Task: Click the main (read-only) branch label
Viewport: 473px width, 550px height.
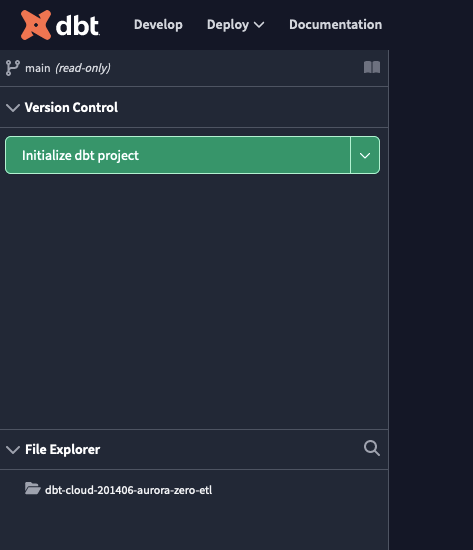Action: [x=68, y=68]
